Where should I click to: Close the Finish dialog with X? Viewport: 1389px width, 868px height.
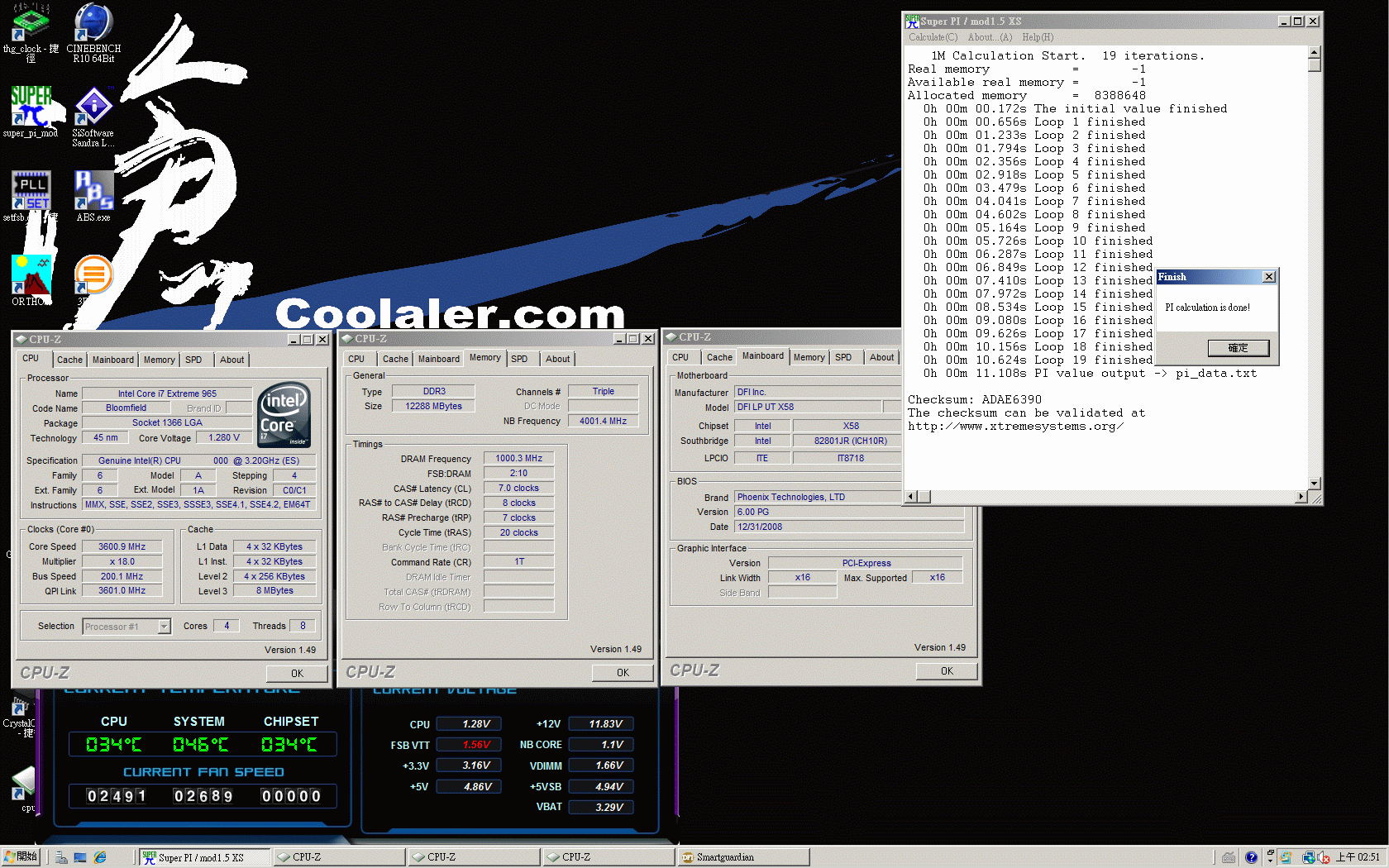(x=1269, y=277)
